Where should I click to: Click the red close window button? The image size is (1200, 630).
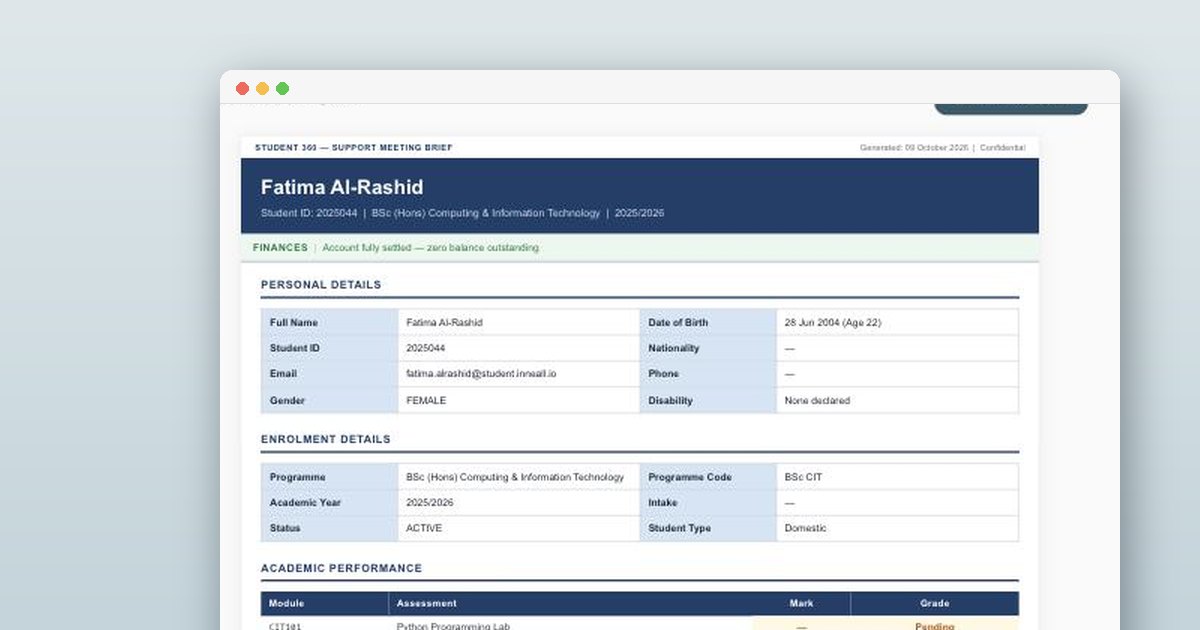click(x=242, y=88)
